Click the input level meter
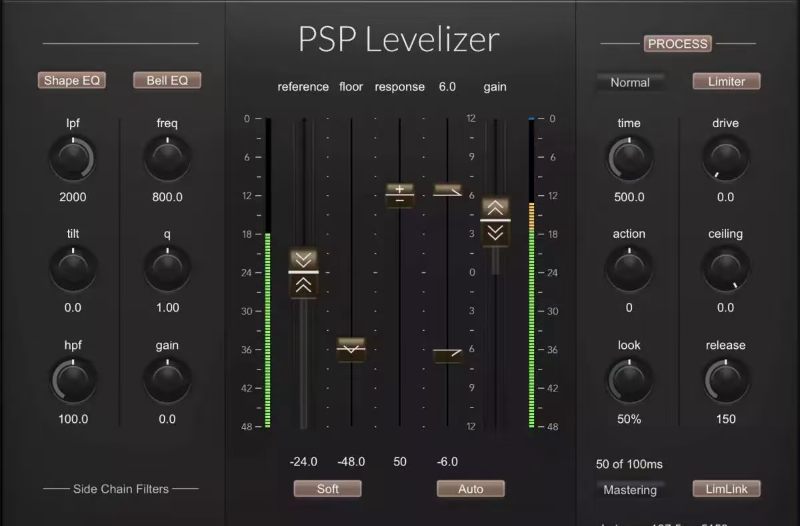800x526 pixels. coord(267,273)
